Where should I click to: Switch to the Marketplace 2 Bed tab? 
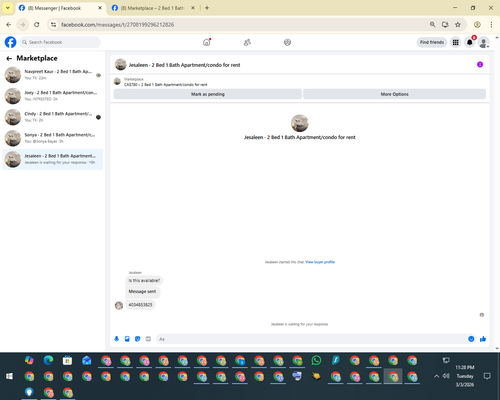pos(152,8)
